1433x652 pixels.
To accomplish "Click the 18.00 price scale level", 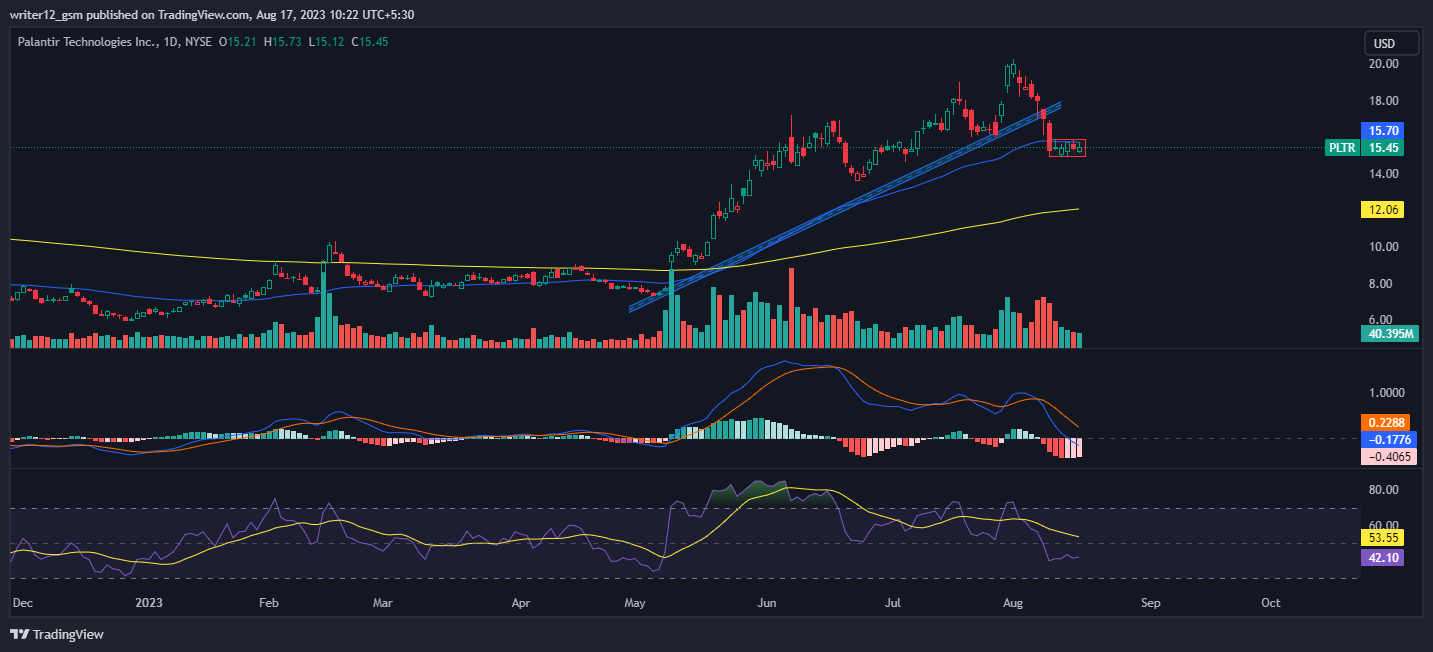I will [x=1384, y=100].
